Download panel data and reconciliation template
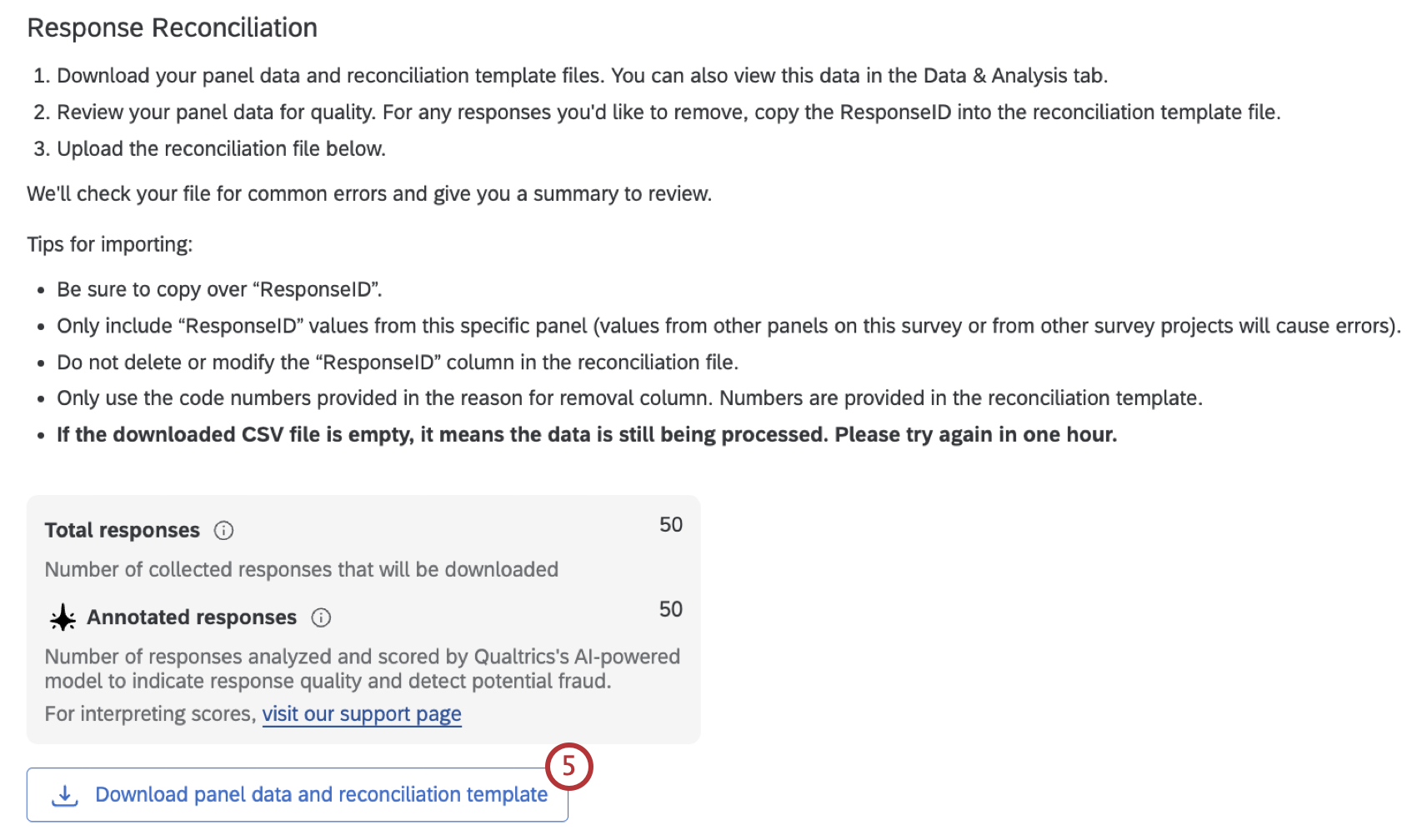This screenshot has width=1417, height=840. [298, 795]
